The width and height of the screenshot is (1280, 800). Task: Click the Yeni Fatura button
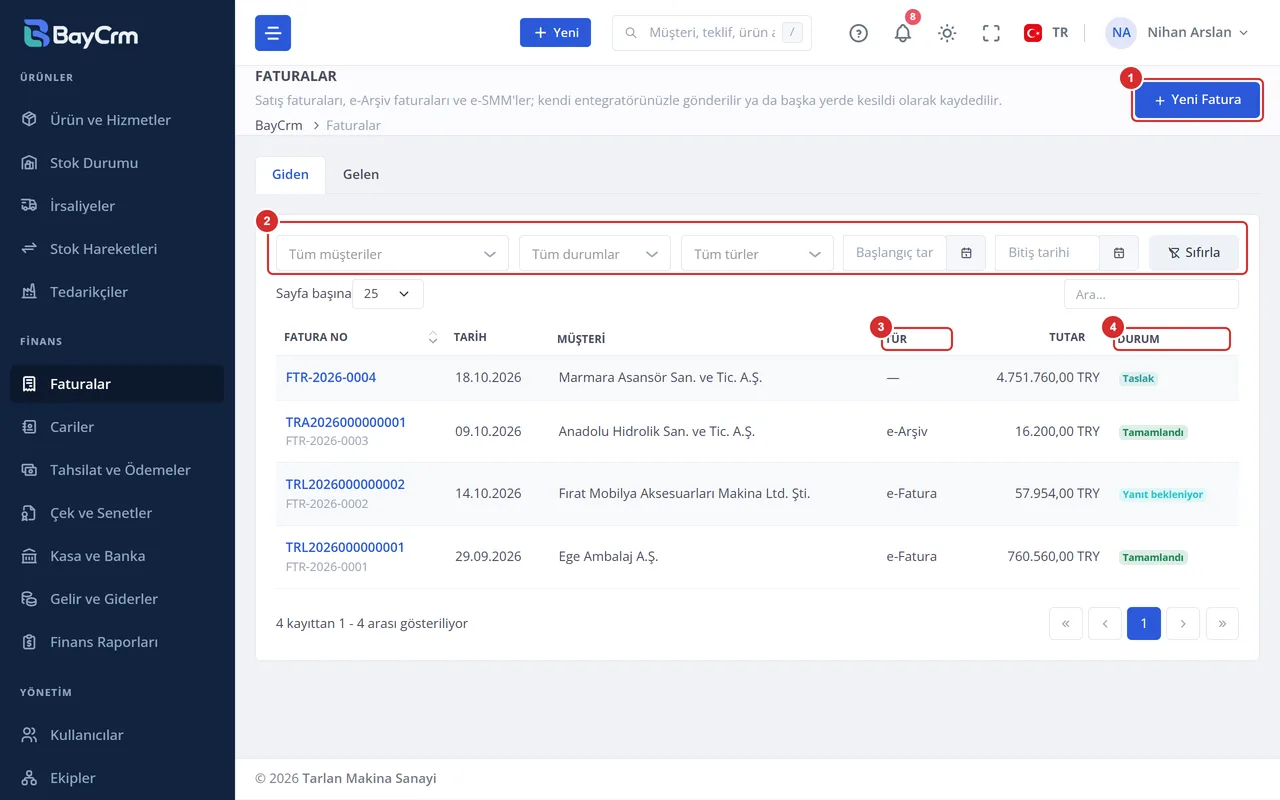click(x=1197, y=100)
